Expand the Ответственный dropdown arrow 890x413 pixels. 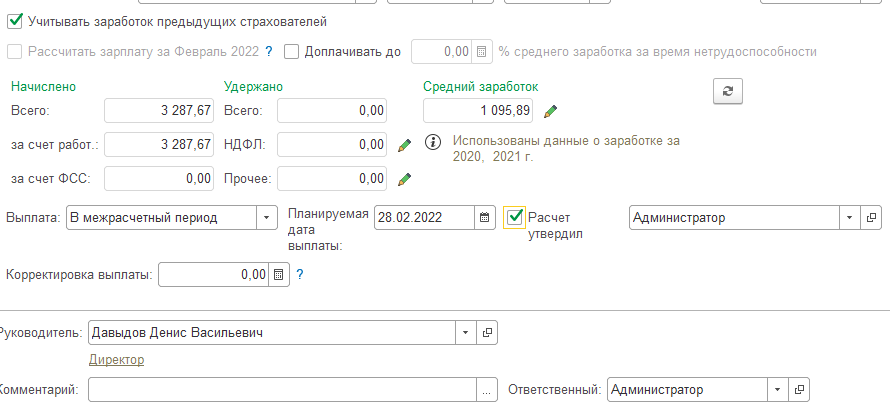coord(777,389)
